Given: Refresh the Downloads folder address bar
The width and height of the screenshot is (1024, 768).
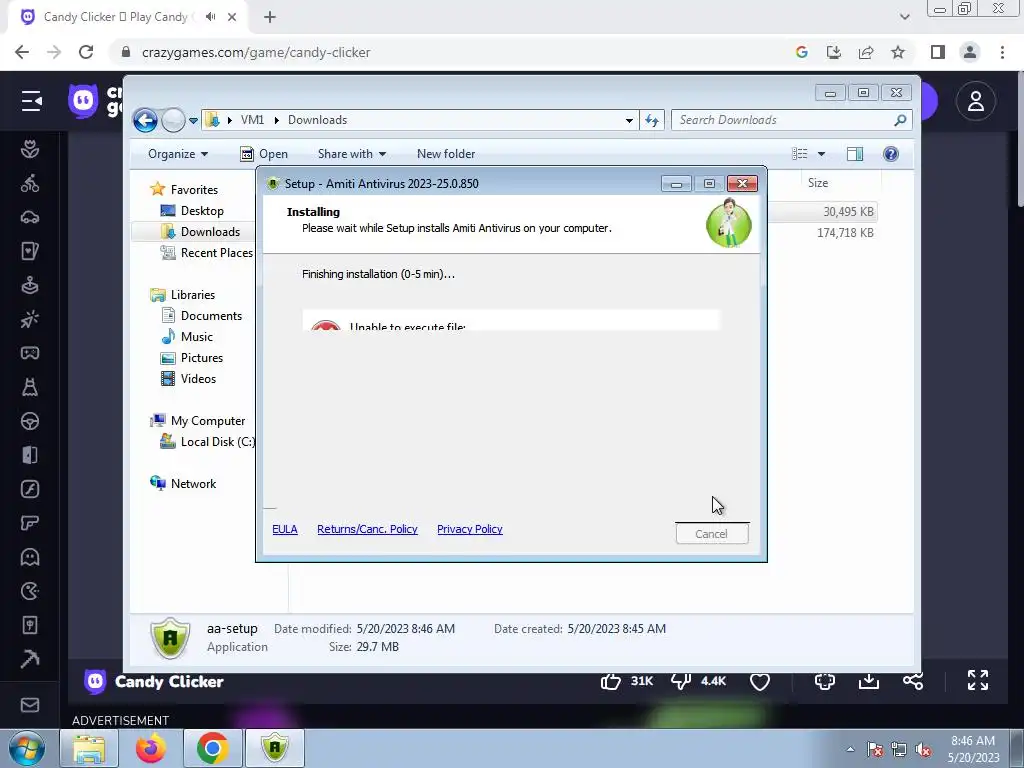Looking at the screenshot, I should [x=652, y=120].
